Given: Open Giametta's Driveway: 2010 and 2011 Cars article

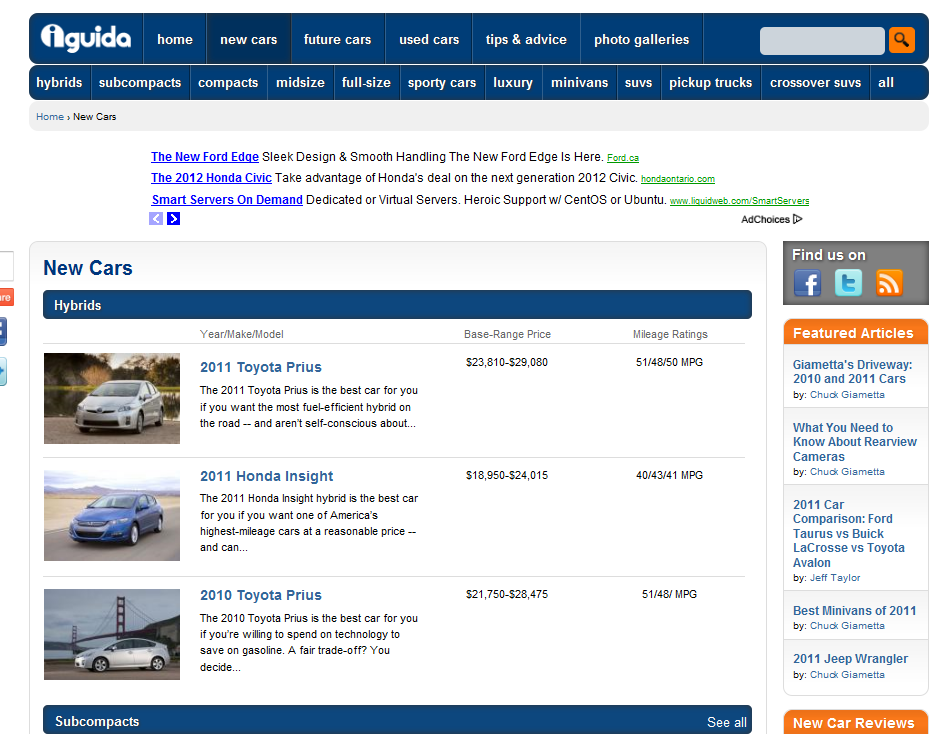Looking at the screenshot, I should click(852, 372).
